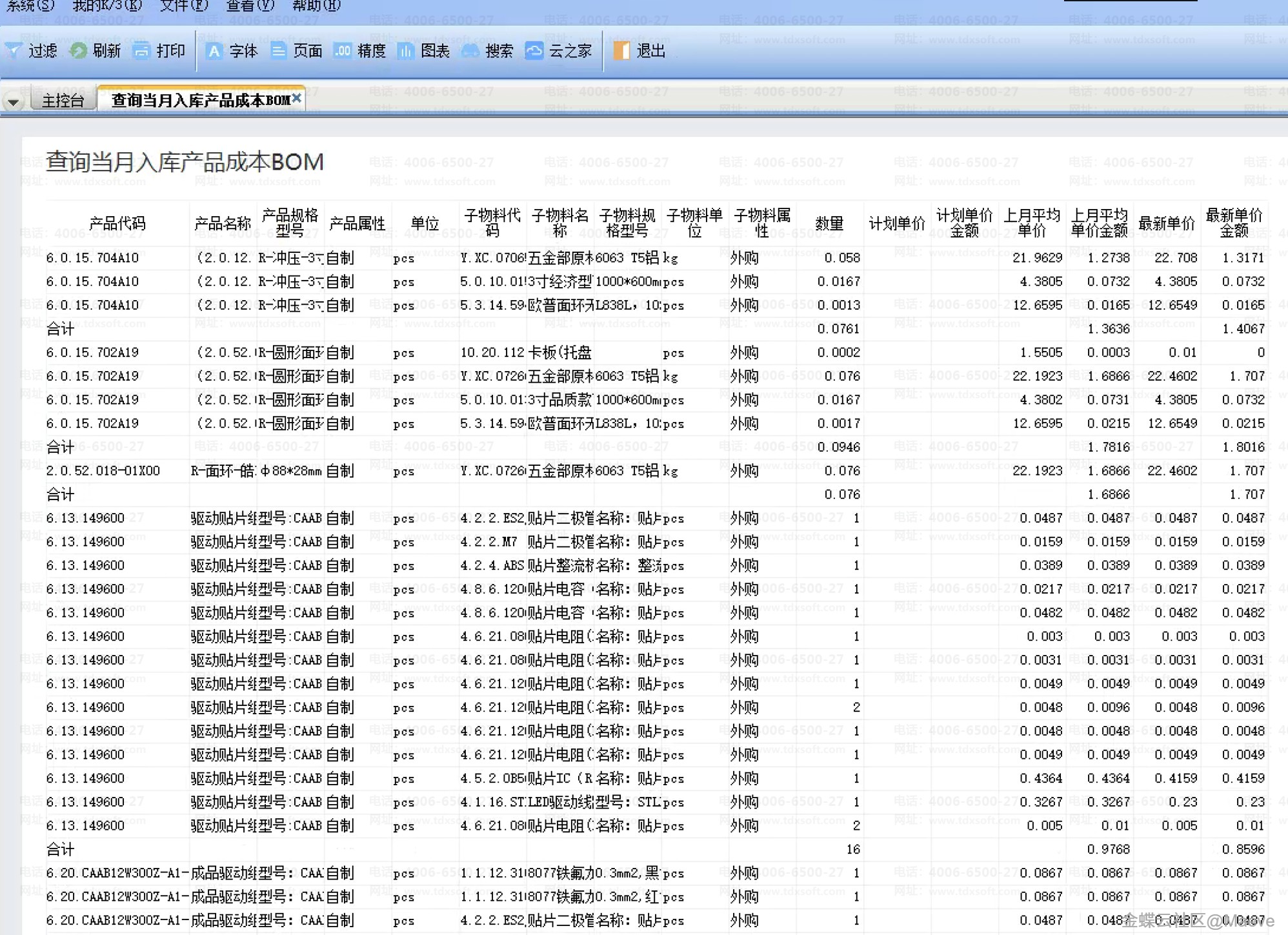
Task: Click the 最新单价金额 column header
Action: click(1234, 223)
